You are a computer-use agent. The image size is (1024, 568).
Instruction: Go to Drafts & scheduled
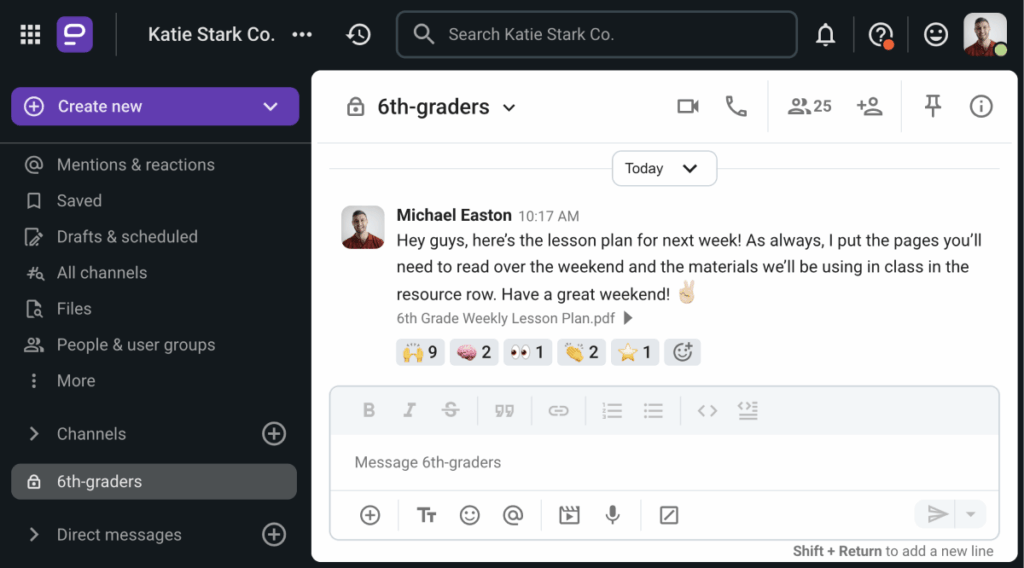(x=127, y=237)
